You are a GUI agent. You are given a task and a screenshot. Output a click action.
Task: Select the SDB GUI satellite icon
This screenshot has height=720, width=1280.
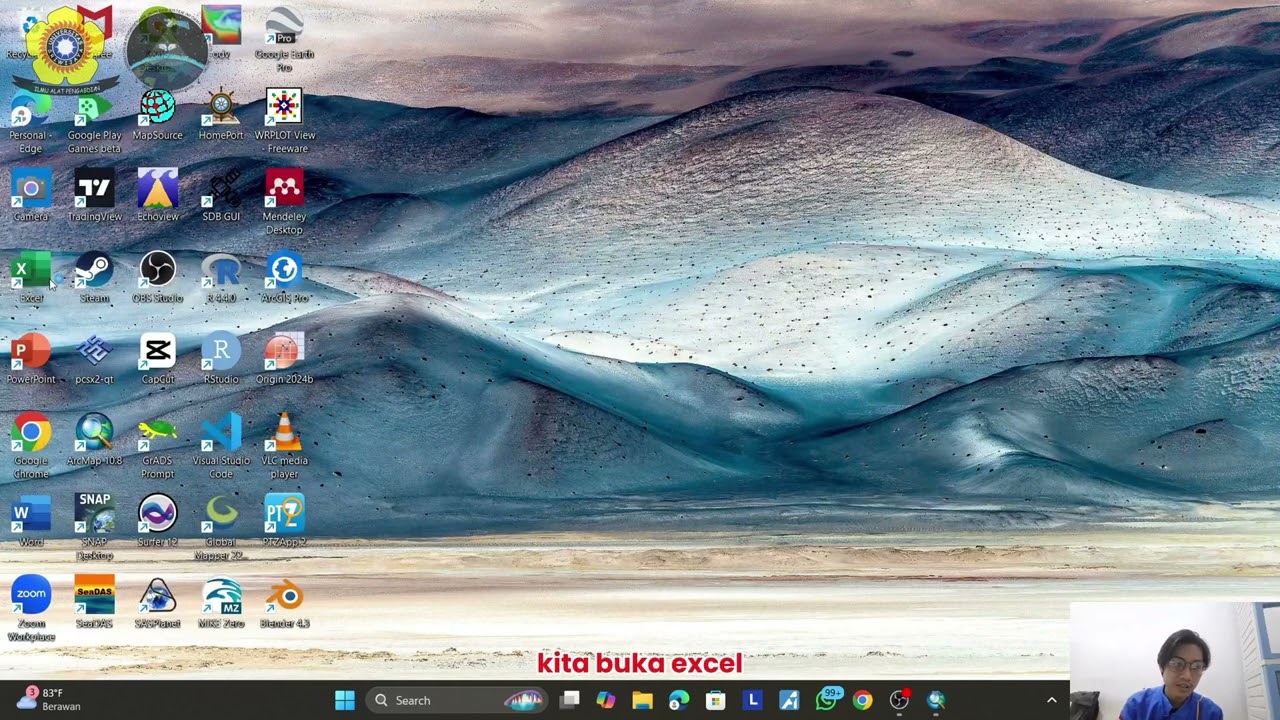[221, 196]
